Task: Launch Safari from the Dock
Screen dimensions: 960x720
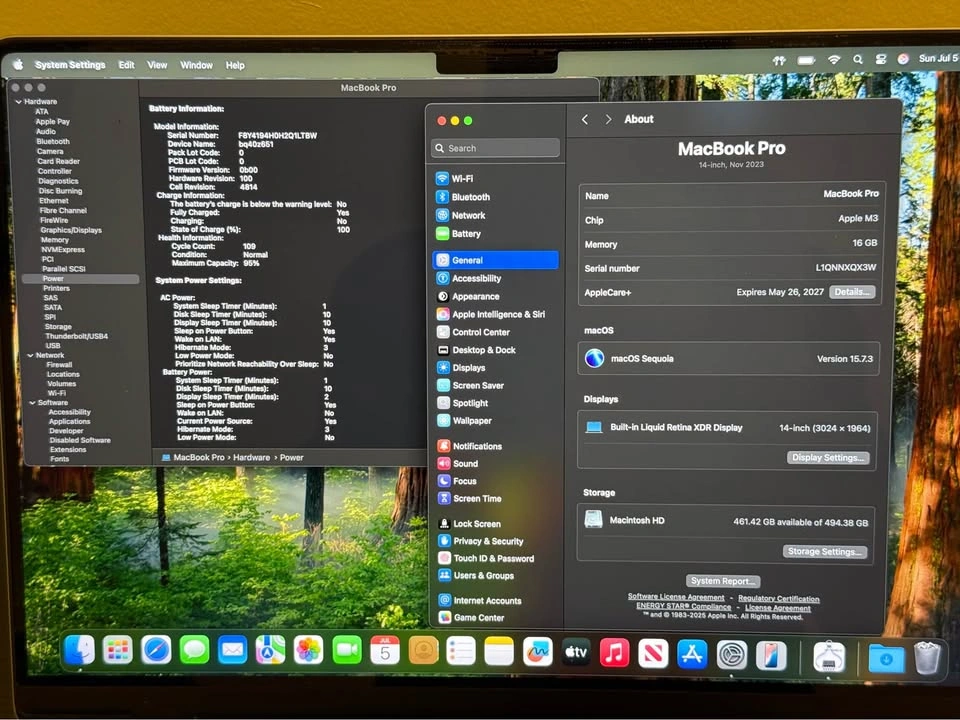Action: click(156, 650)
